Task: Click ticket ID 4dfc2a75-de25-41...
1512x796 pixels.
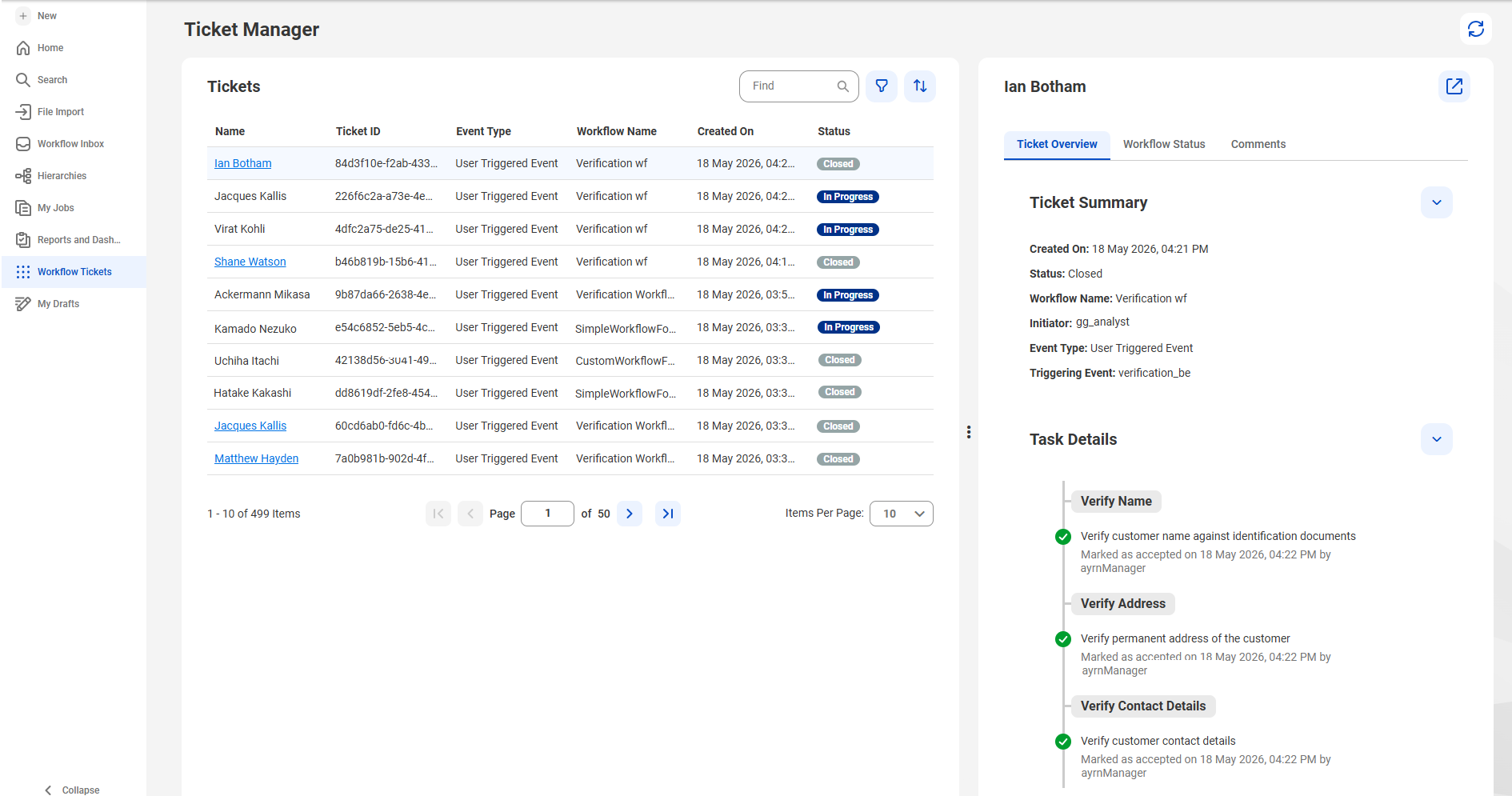Action: [384, 229]
